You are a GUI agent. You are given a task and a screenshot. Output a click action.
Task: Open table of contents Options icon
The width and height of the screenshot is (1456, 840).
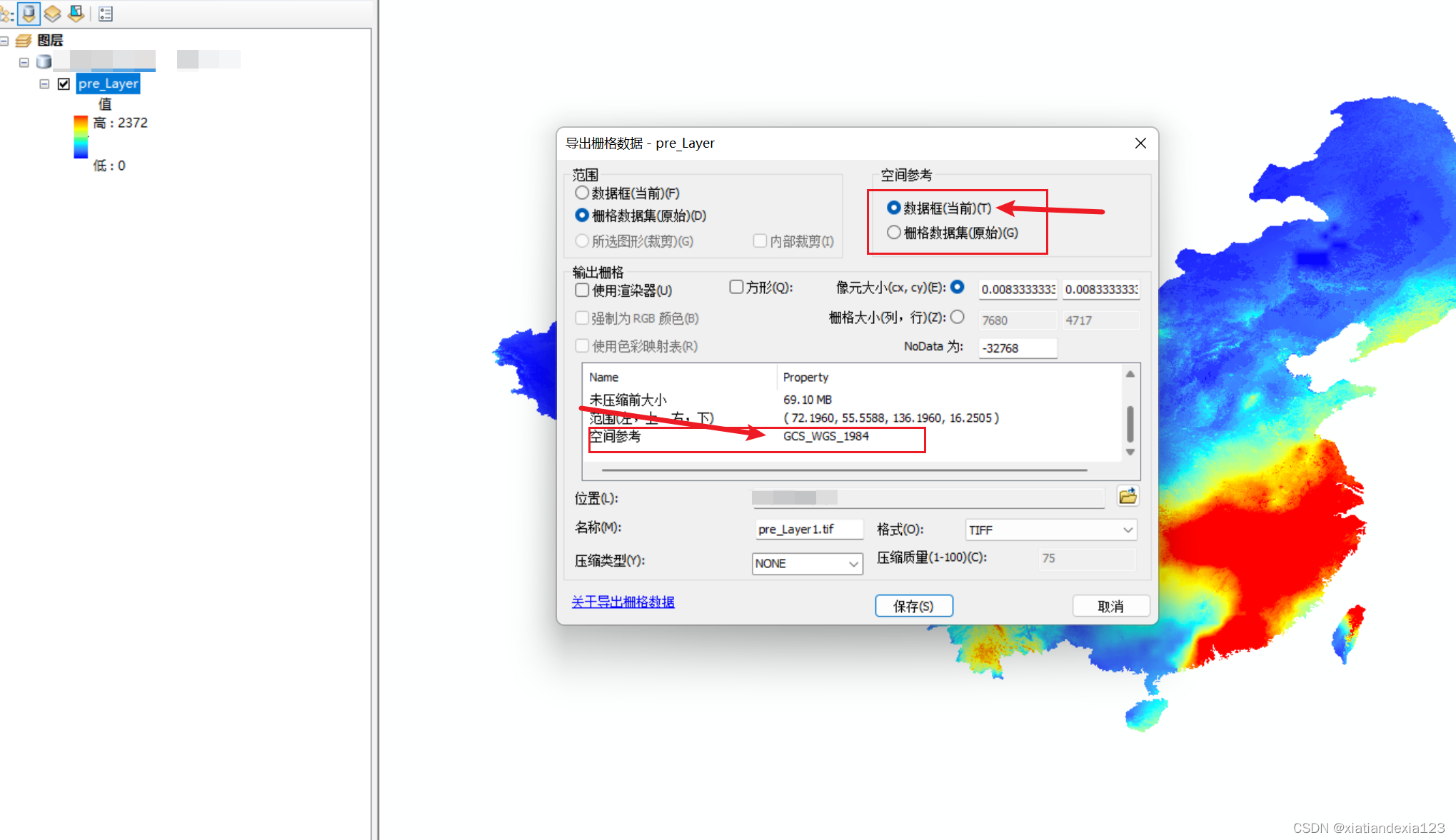coord(106,14)
